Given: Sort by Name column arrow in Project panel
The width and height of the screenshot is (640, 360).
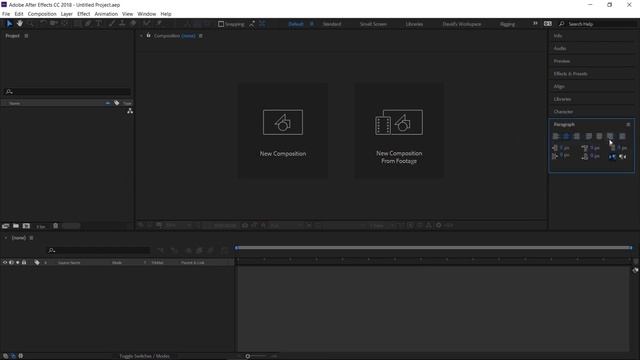Looking at the screenshot, I should pyautogui.click(x=108, y=103).
